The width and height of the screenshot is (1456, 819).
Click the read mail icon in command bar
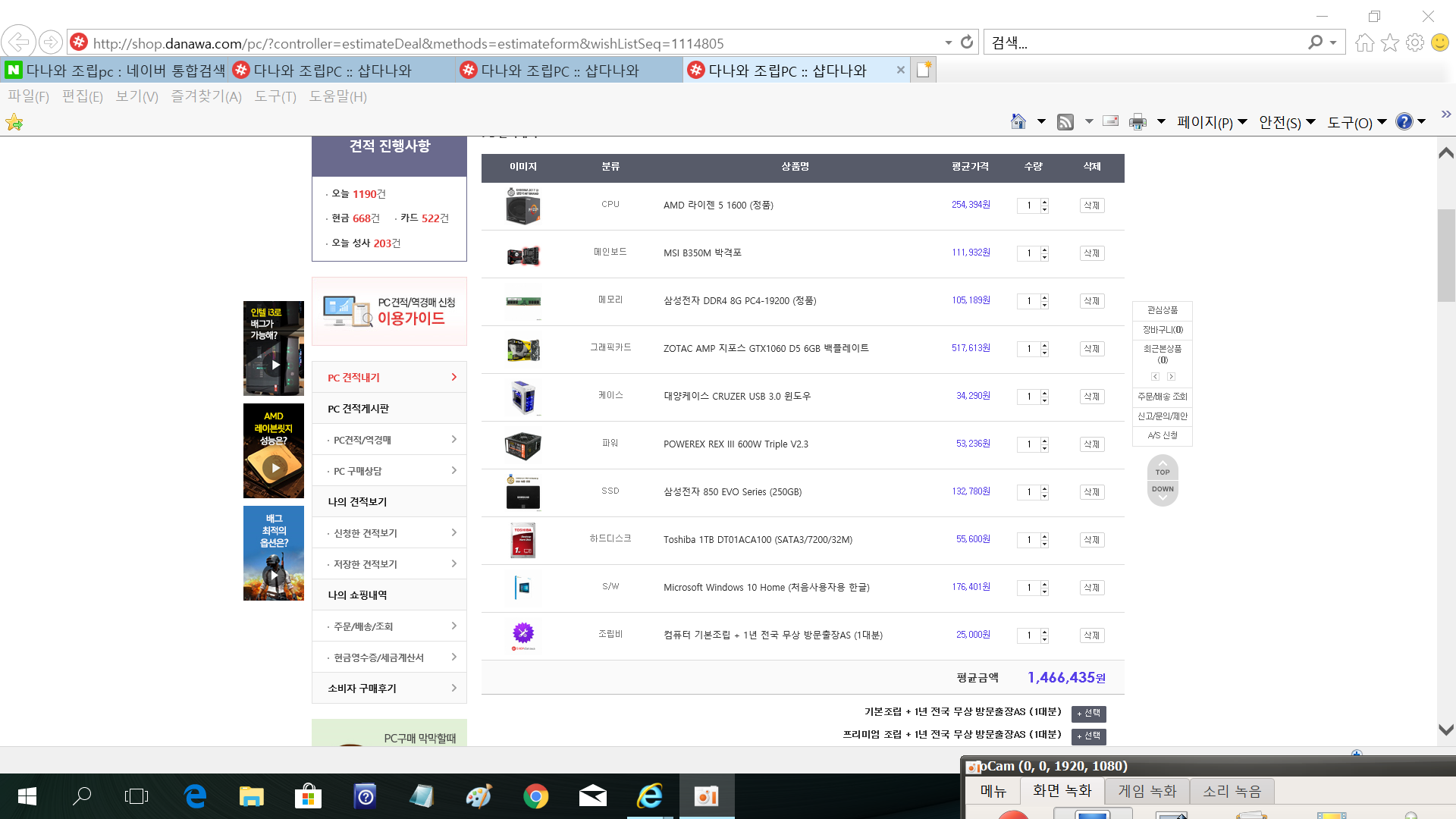pos(1111,121)
